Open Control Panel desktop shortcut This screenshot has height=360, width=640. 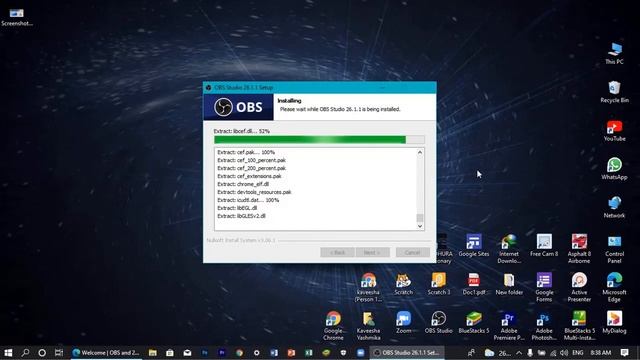tap(614, 249)
